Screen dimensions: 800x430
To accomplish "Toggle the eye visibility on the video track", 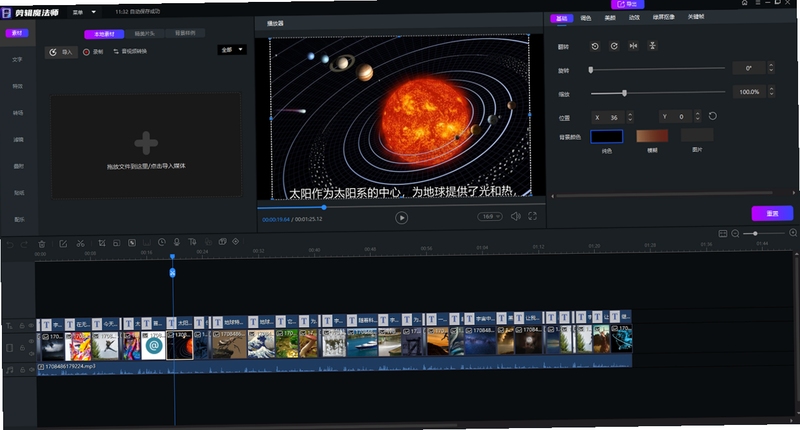I will (31, 341).
